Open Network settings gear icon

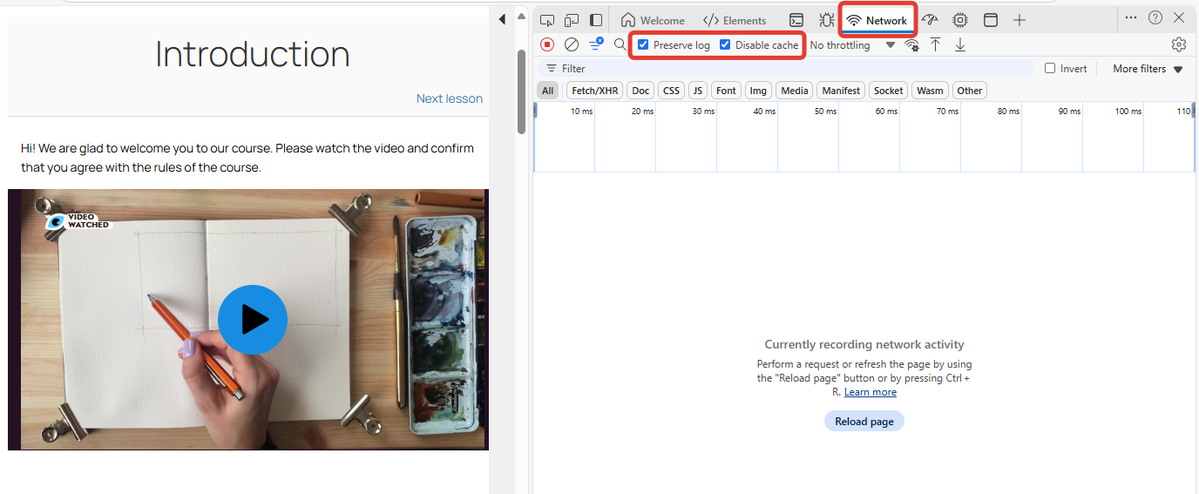tap(1178, 45)
